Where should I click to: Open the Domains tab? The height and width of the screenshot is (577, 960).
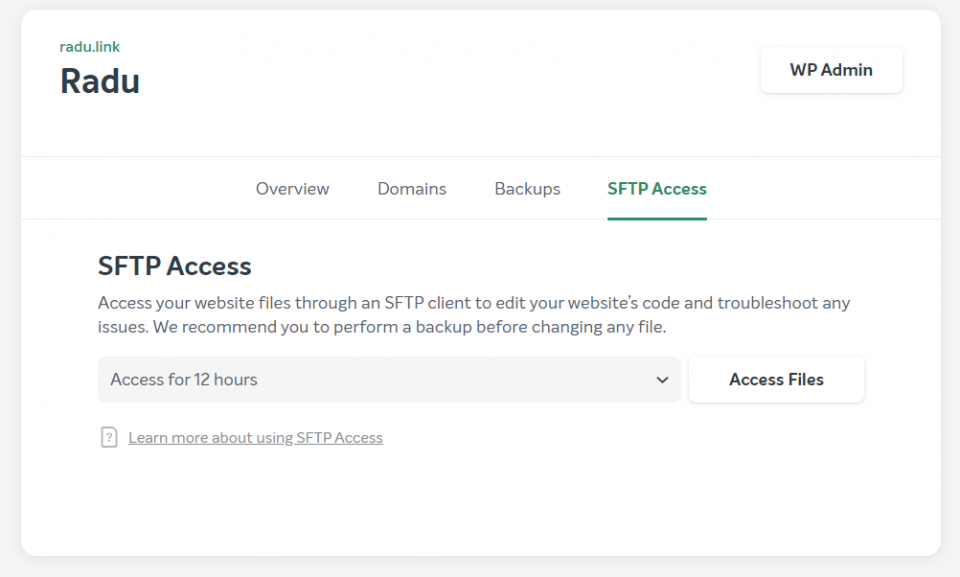pyautogui.click(x=411, y=189)
